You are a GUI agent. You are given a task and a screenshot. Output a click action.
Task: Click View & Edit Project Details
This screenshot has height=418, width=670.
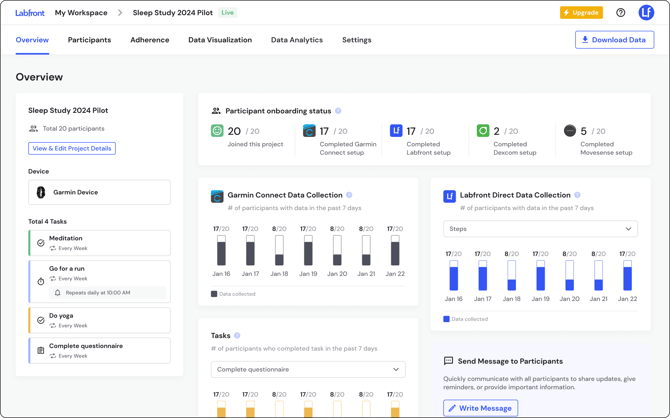(x=72, y=148)
